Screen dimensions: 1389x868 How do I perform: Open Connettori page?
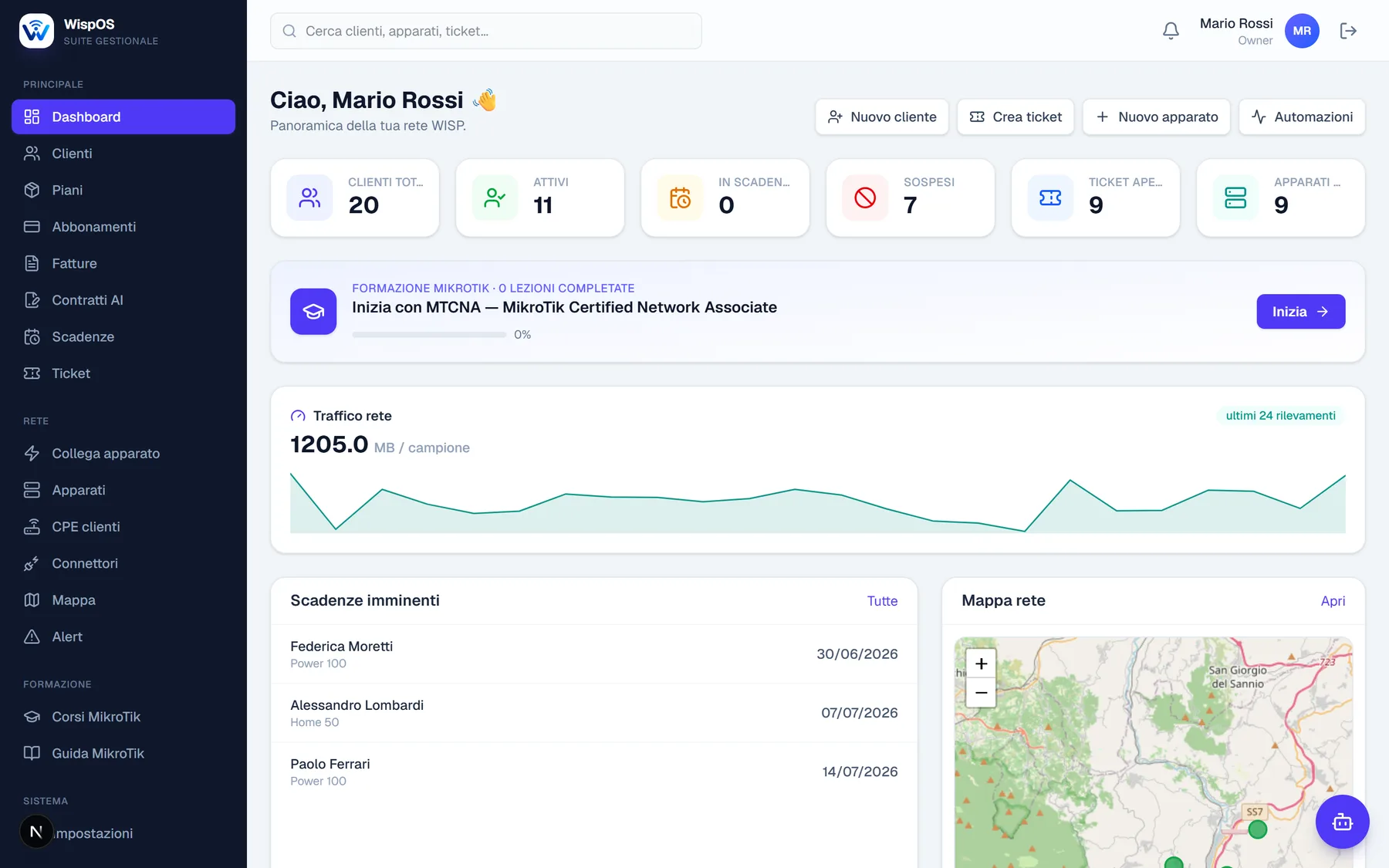coord(123,563)
